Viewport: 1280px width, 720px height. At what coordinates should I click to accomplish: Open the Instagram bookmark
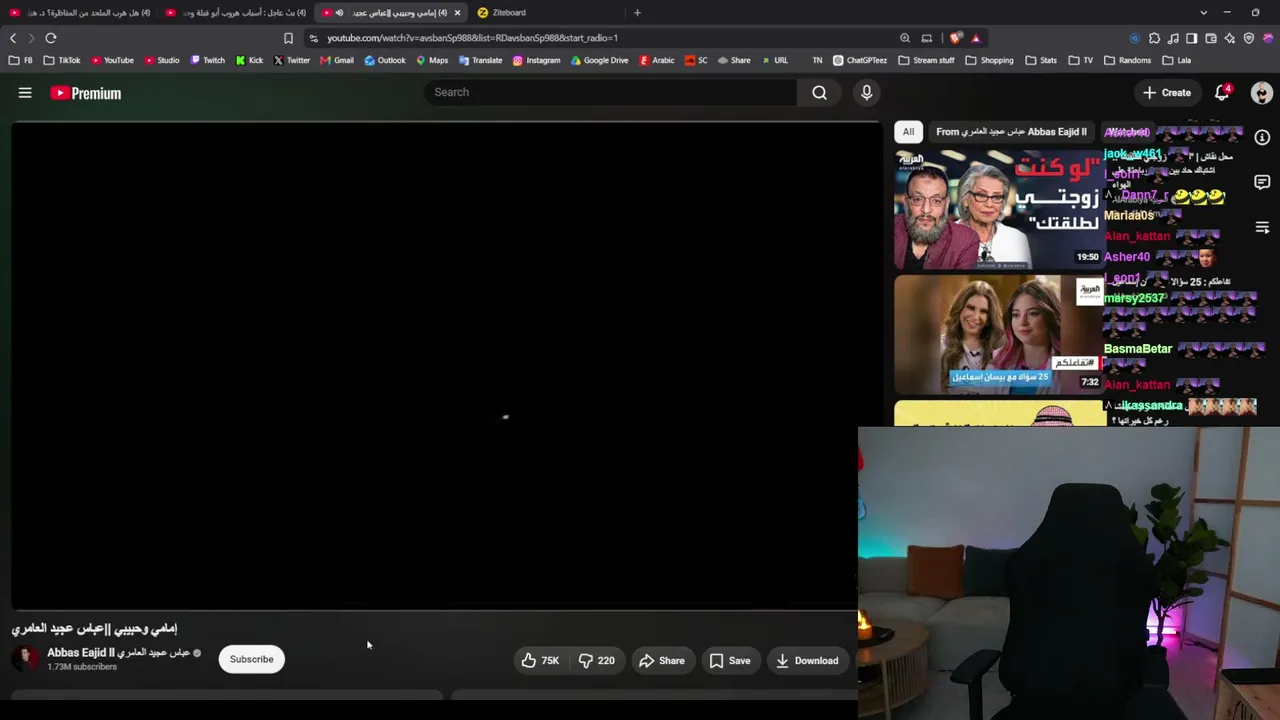(x=536, y=60)
